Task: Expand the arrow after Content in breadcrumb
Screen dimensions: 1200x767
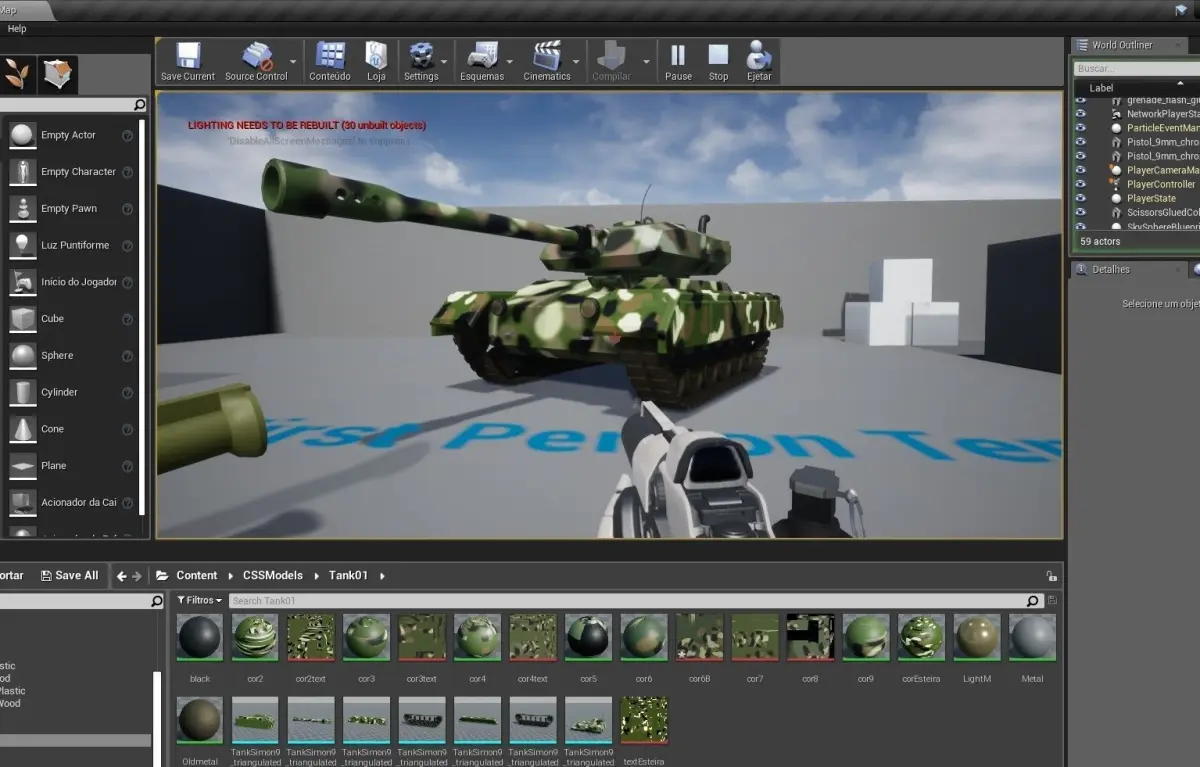Action: 230,576
